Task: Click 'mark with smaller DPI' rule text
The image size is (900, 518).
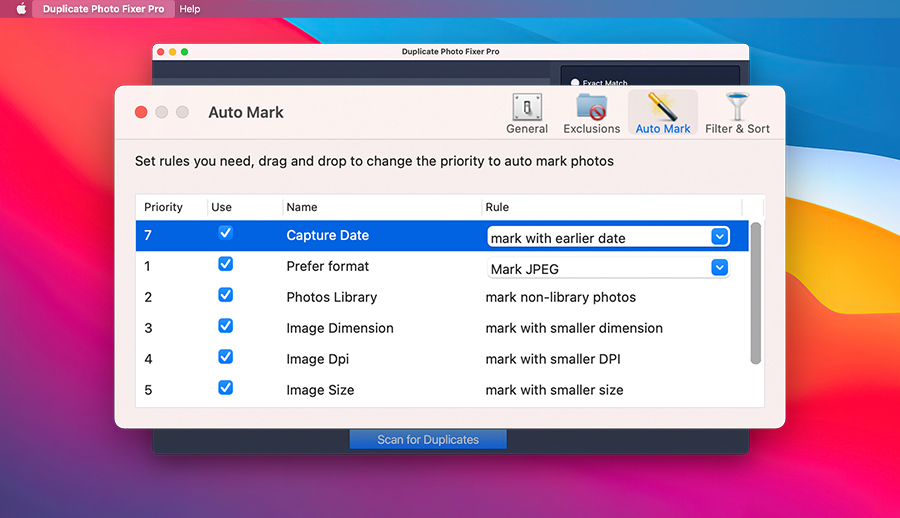Action: (553, 359)
